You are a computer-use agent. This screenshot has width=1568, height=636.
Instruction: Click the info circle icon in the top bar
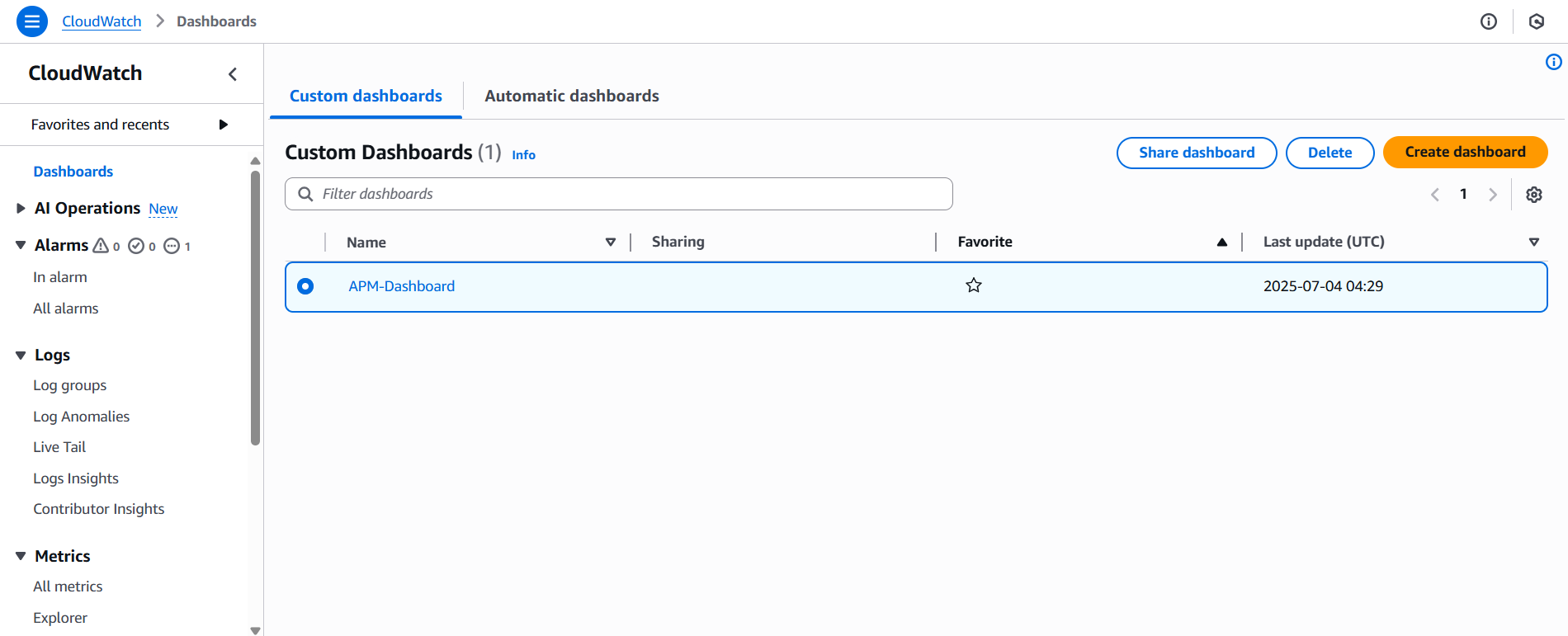tap(1488, 21)
